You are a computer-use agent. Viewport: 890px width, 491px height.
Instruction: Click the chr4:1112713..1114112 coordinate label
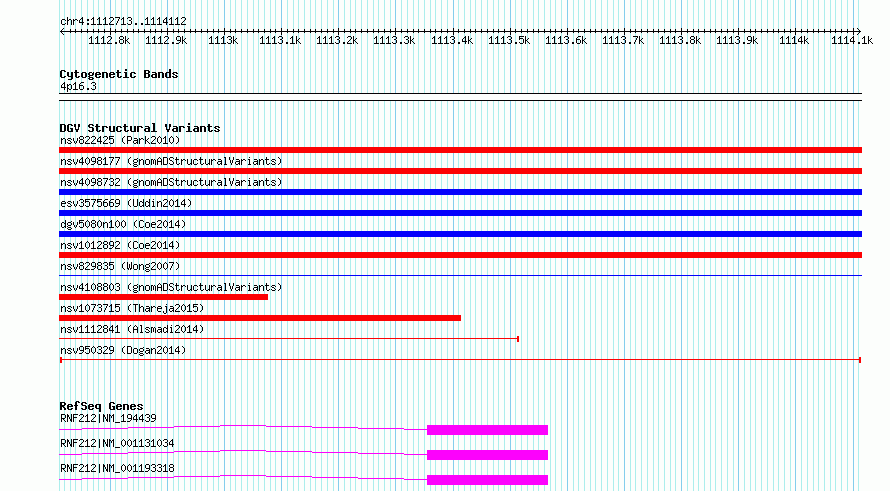click(123, 21)
